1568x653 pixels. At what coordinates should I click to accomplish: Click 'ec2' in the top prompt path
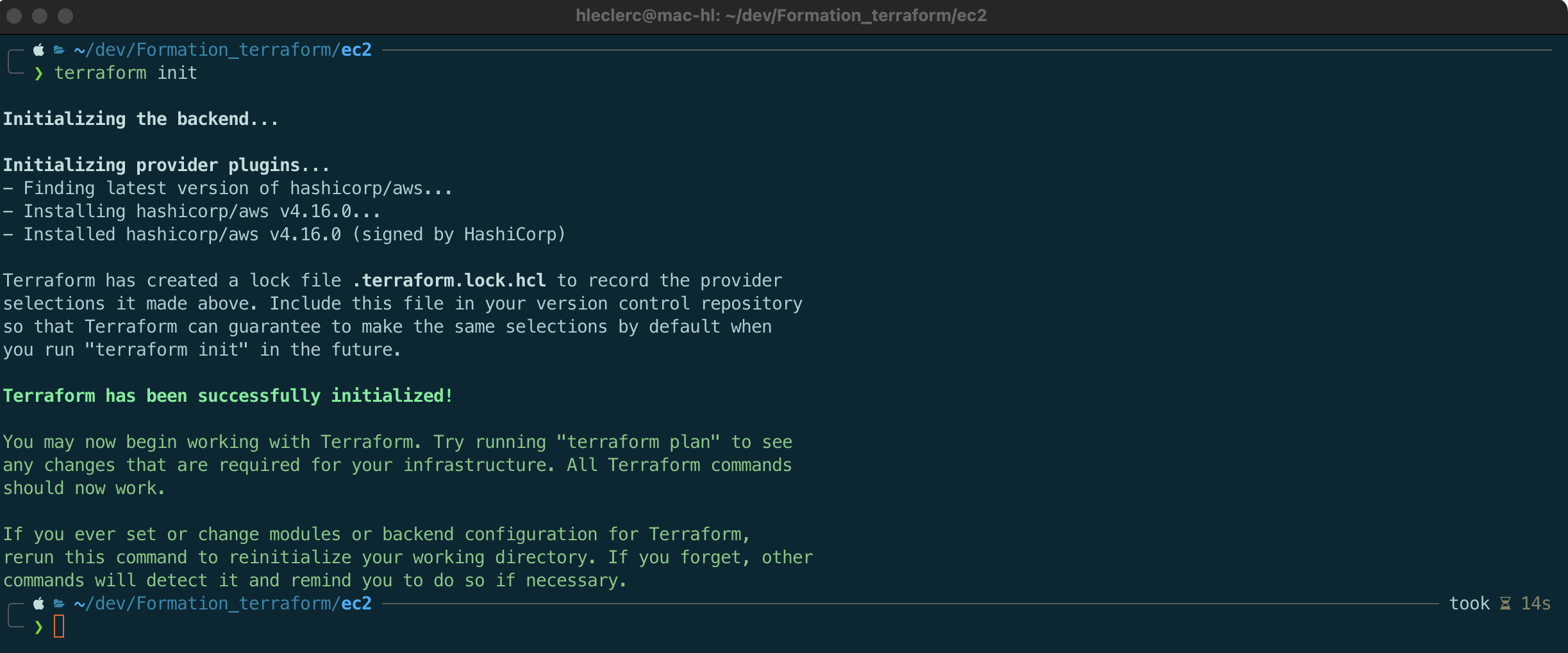click(356, 50)
